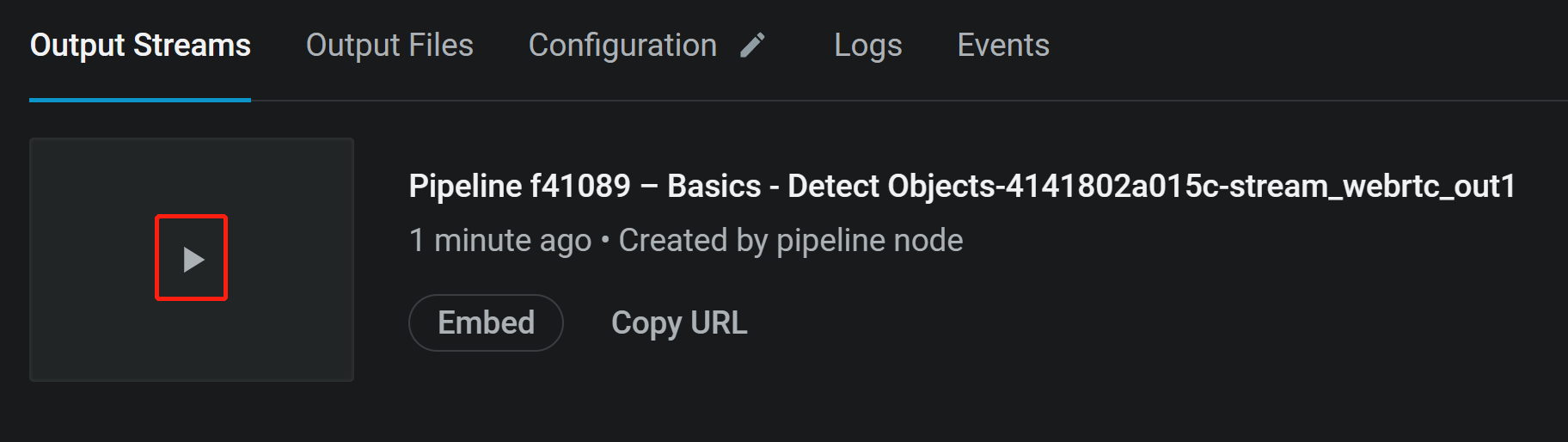The height and width of the screenshot is (442, 1568).
Task: Edit configuration via the pencil icon
Action: pos(752,45)
